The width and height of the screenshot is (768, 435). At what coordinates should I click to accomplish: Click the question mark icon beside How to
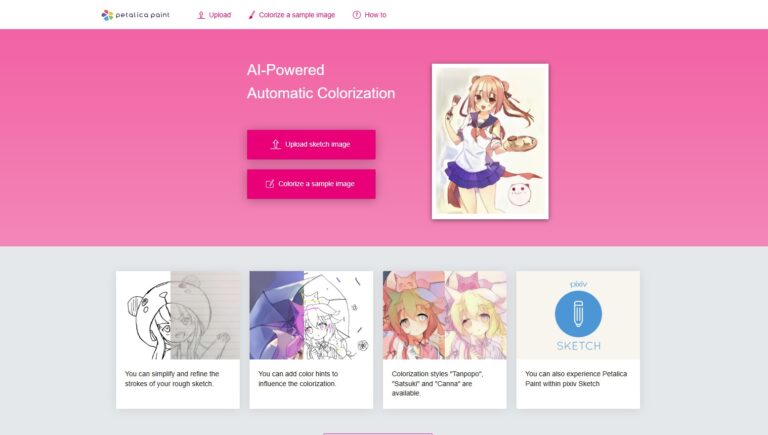point(356,15)
